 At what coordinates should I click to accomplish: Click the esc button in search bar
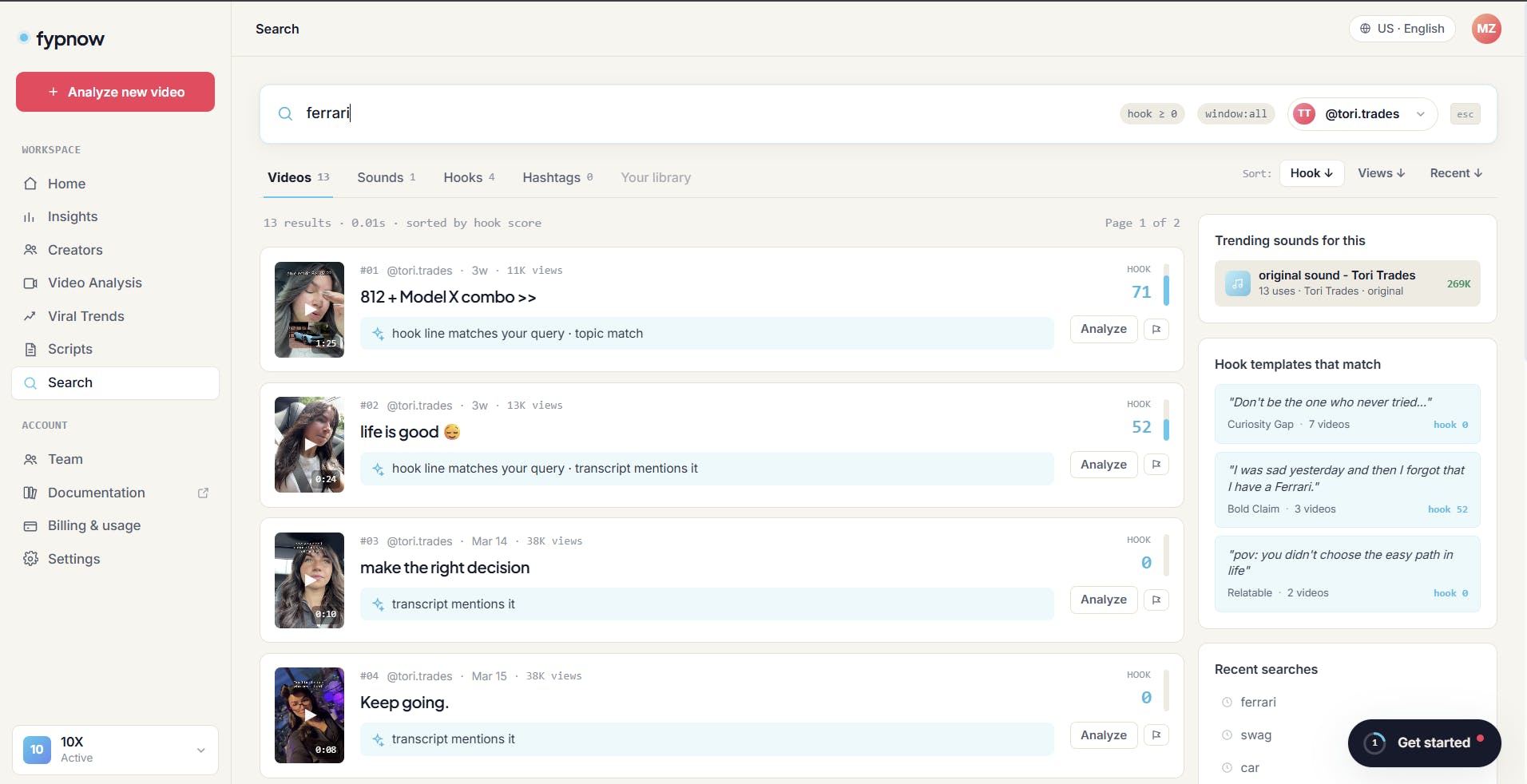pos(1465,114)
